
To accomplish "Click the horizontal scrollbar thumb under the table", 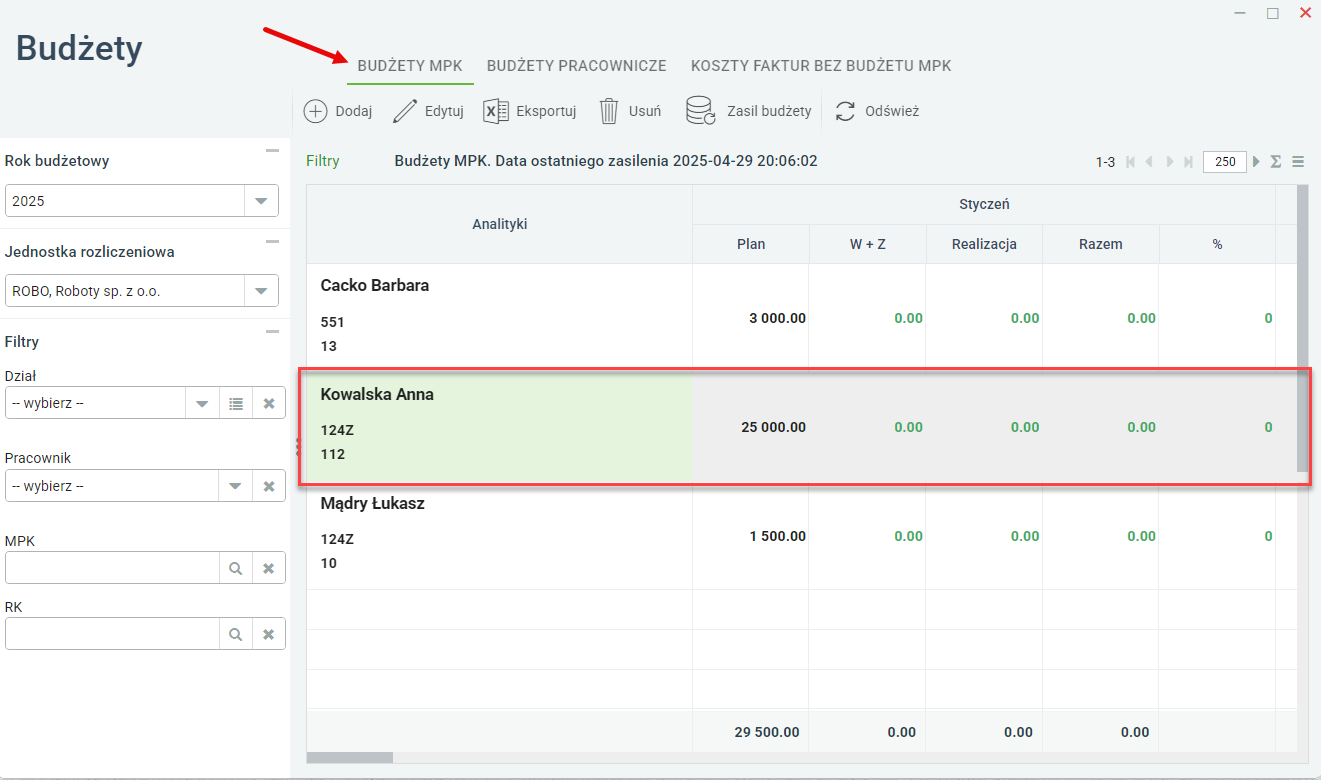I will pos(350,758).
